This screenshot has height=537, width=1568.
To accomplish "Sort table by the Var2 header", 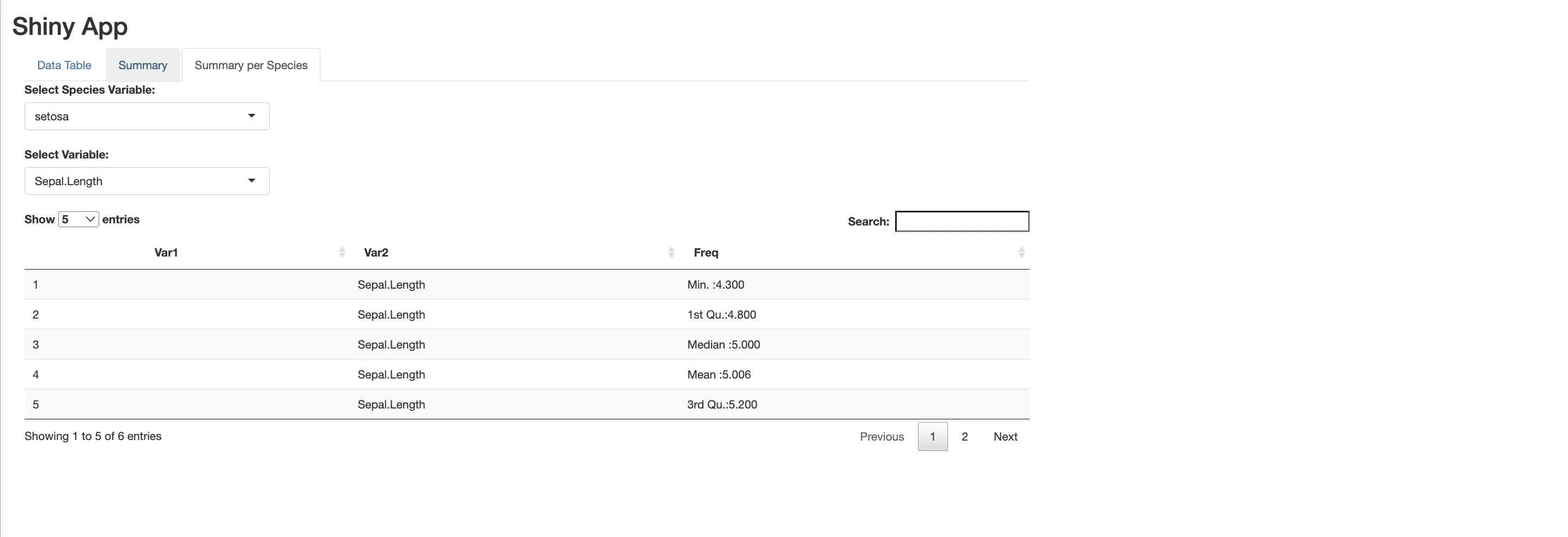I will pos(376,252).
